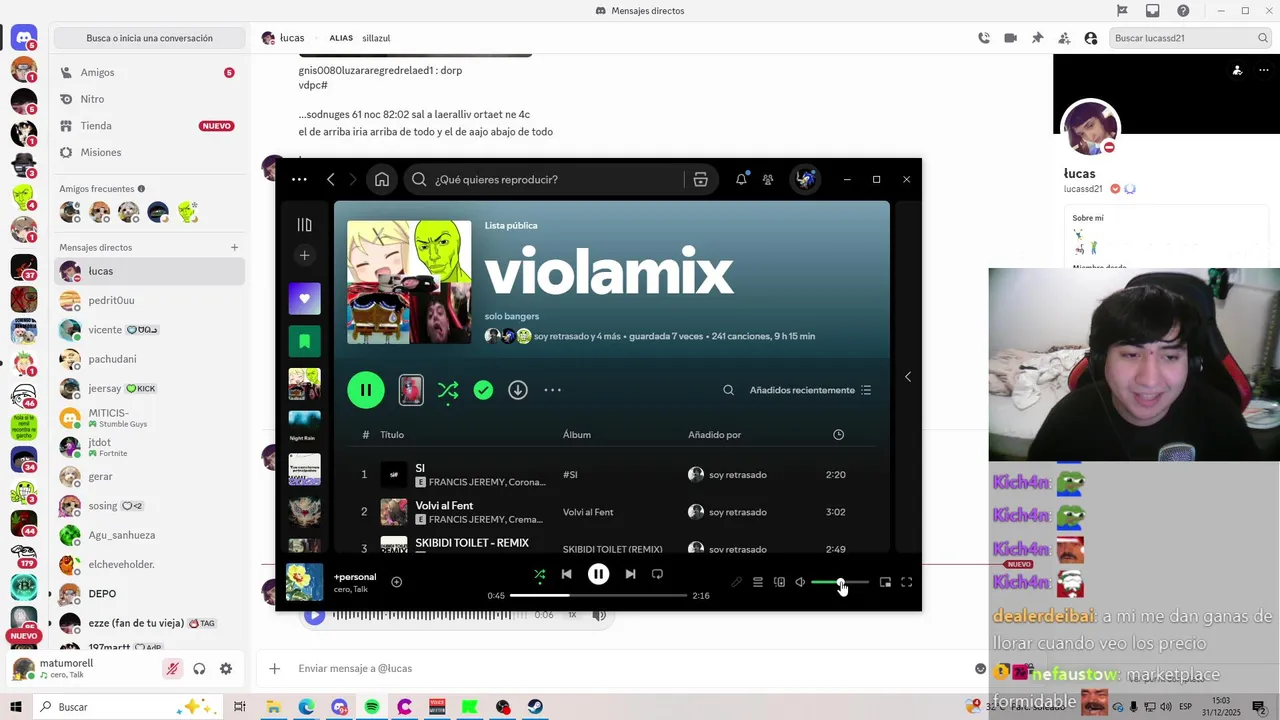Open Spotify from Windows taskbar
1280x720 pixels.
372,707
